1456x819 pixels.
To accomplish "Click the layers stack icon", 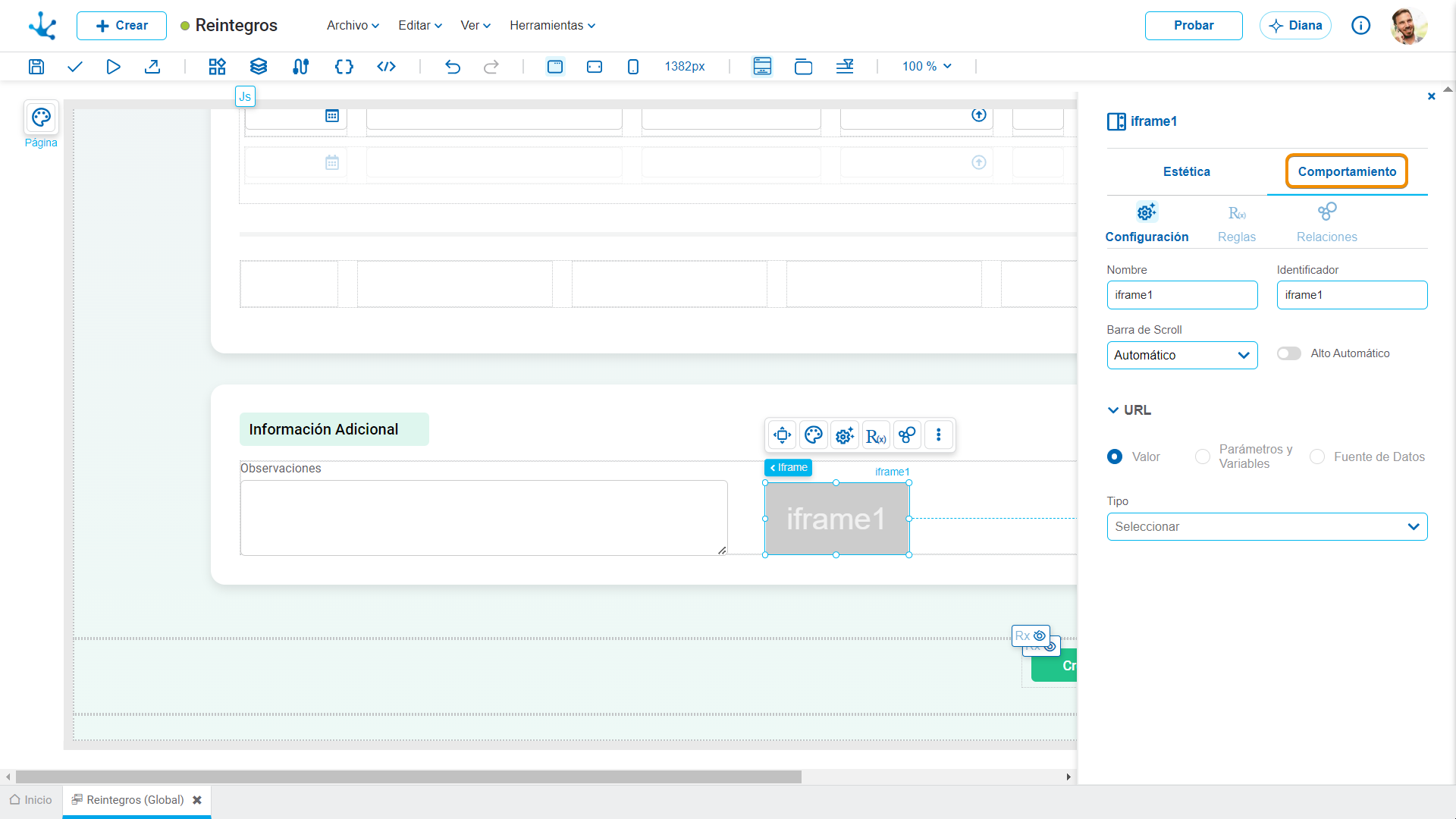I will pos(259,67).
